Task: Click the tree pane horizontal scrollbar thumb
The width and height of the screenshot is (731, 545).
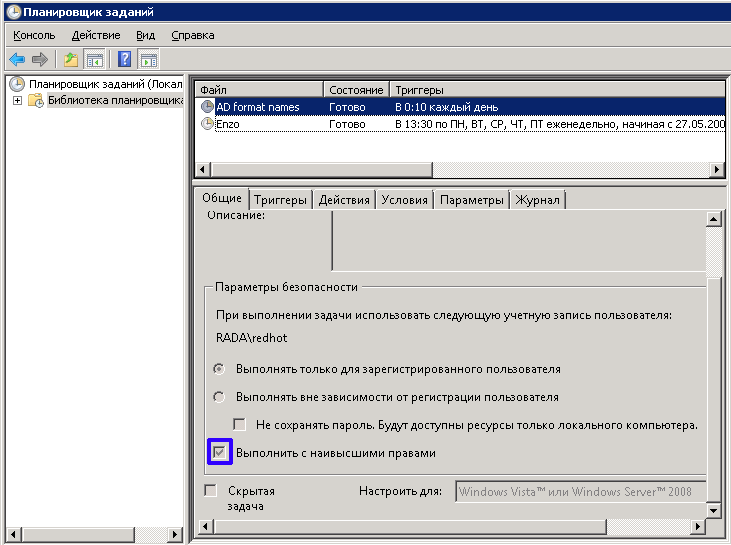Action: pyautogui.click(x=78, y=534)
